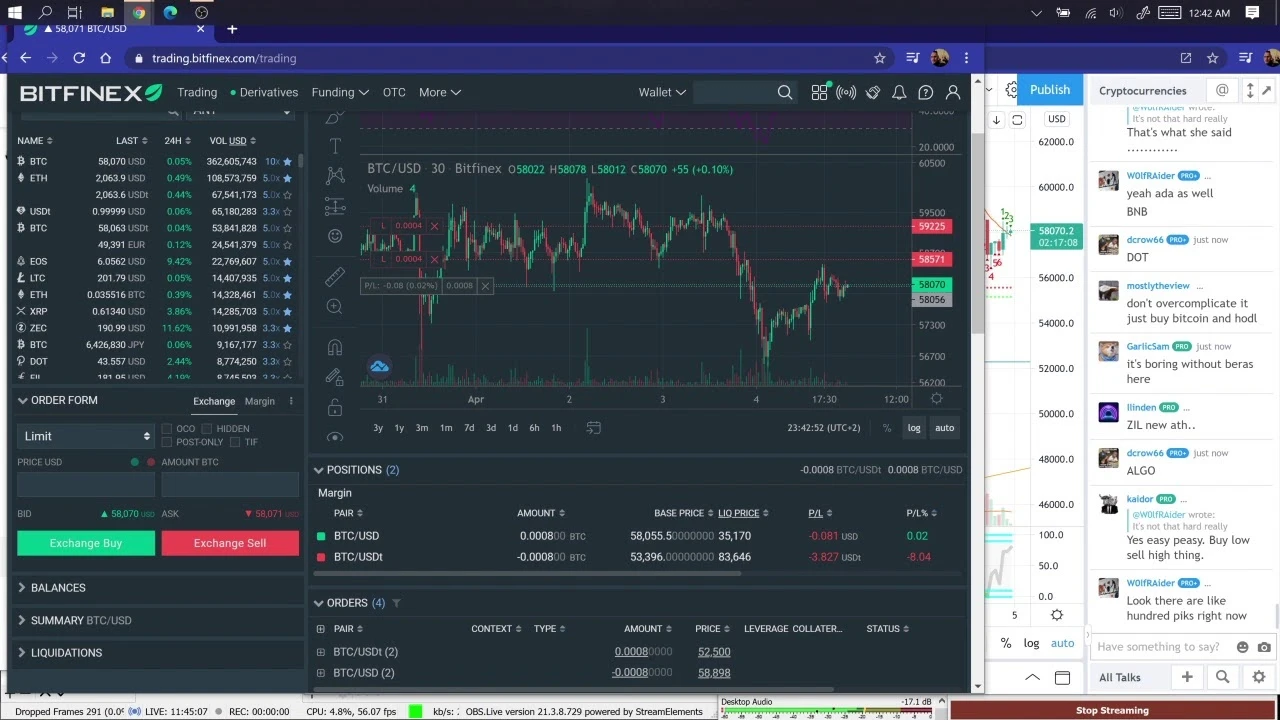
Task: Click the search icon beside All Talks
Action: (1222, 677)
